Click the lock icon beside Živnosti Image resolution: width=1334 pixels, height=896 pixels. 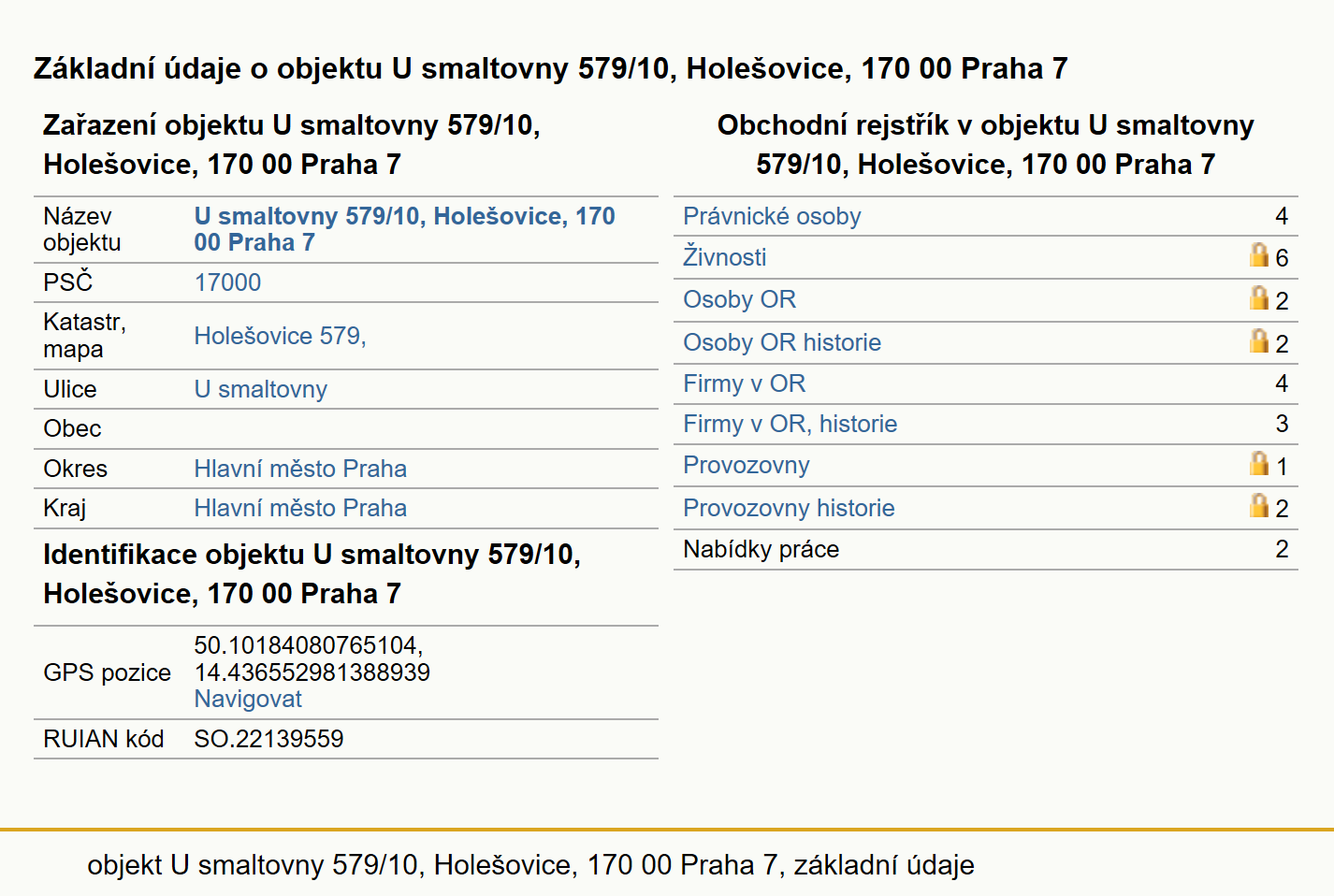pyautogui.click(x=1259, y=255)
